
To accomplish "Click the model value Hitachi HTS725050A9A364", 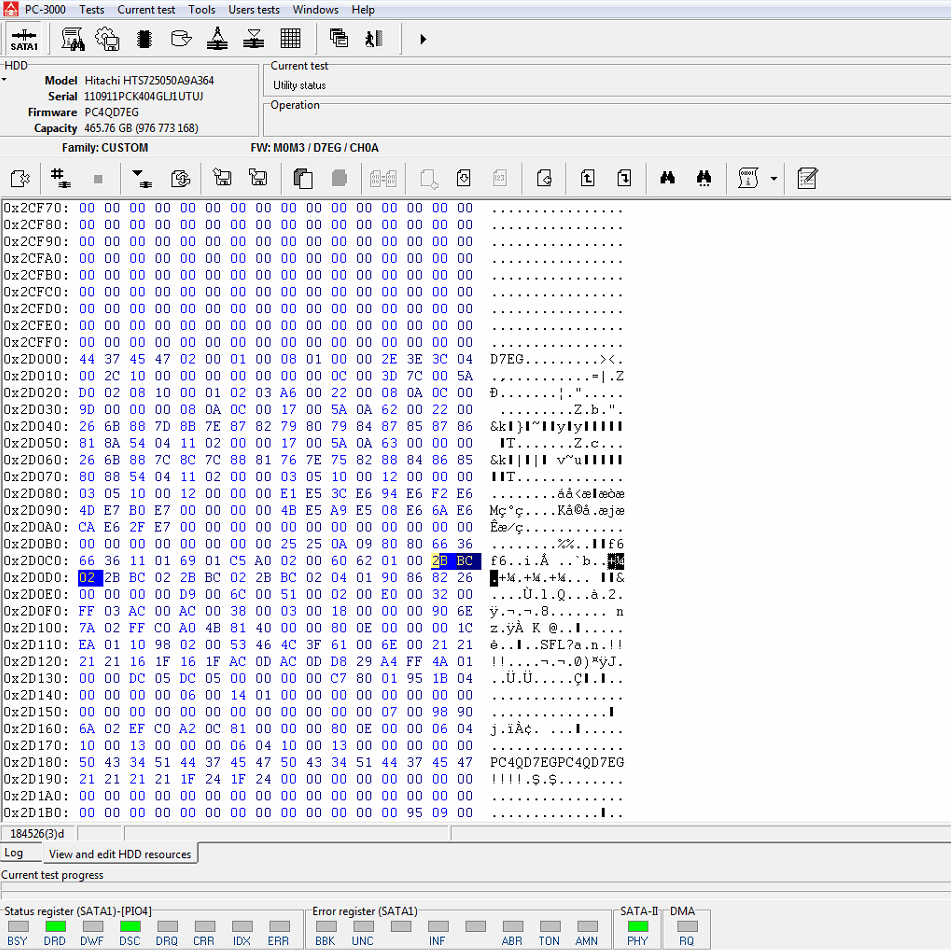I will (149, 80).
